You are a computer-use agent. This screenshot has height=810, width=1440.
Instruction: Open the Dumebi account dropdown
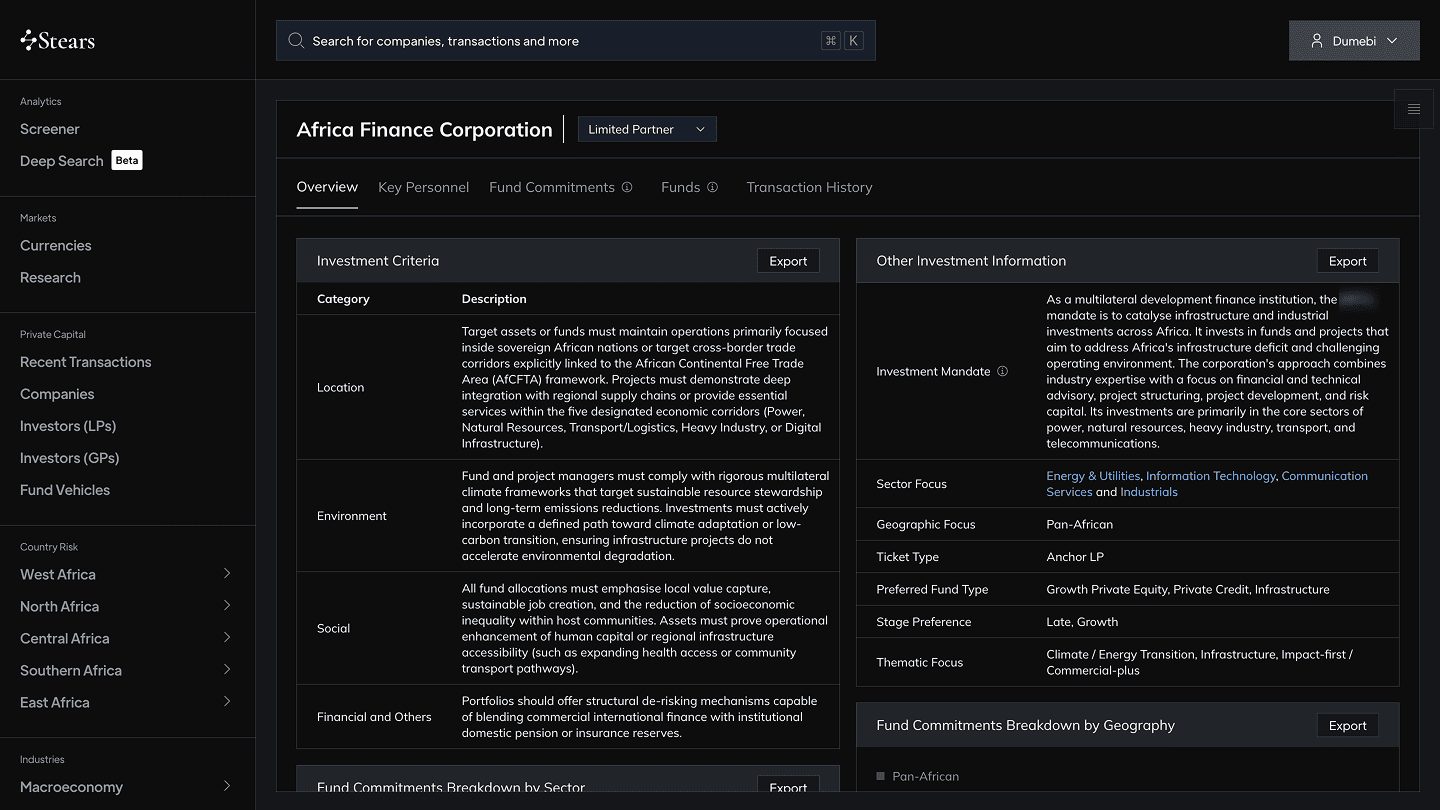tap(1354, 41)
